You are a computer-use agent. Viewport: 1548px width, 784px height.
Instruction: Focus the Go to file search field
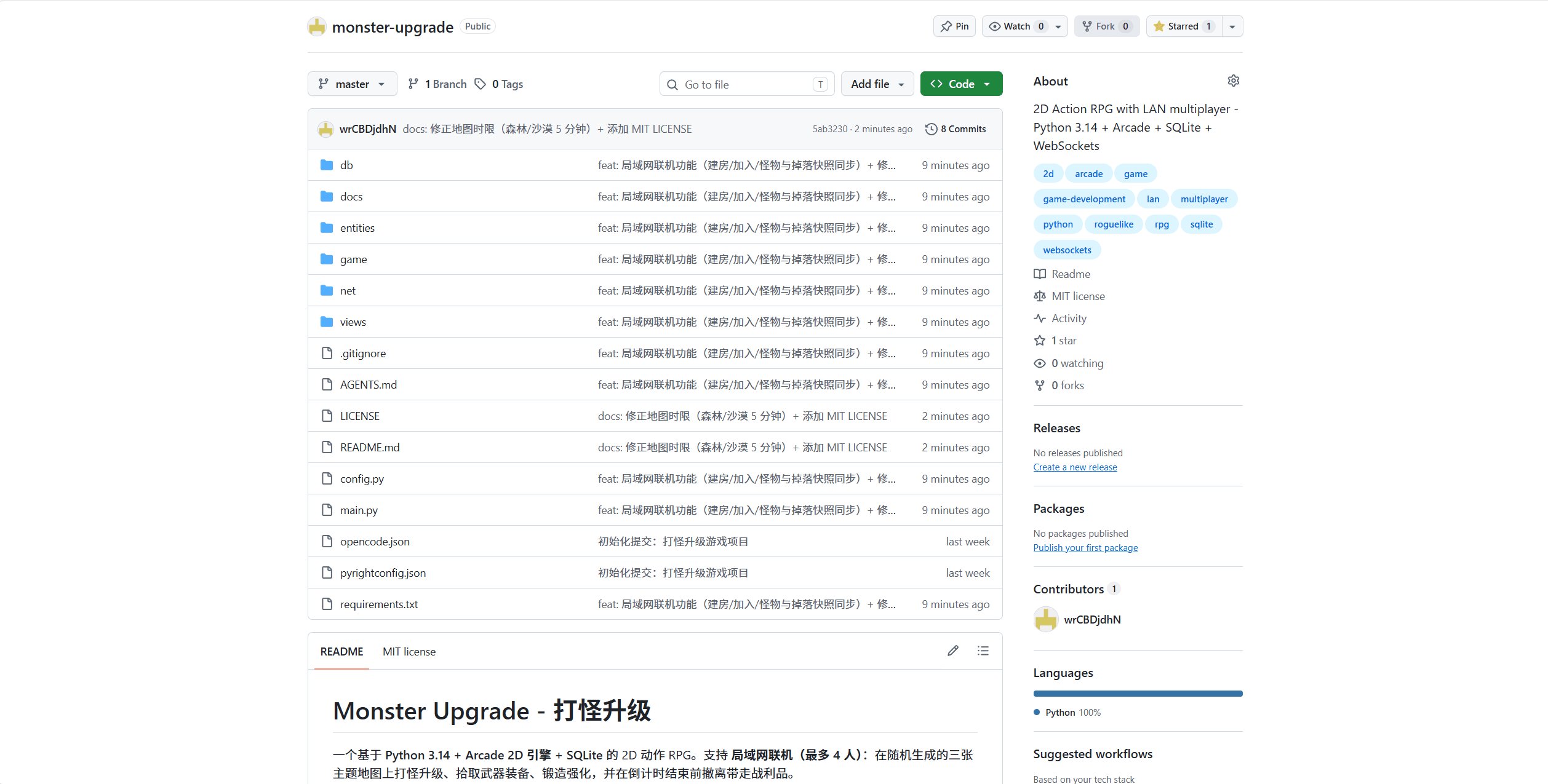[747, 84]
